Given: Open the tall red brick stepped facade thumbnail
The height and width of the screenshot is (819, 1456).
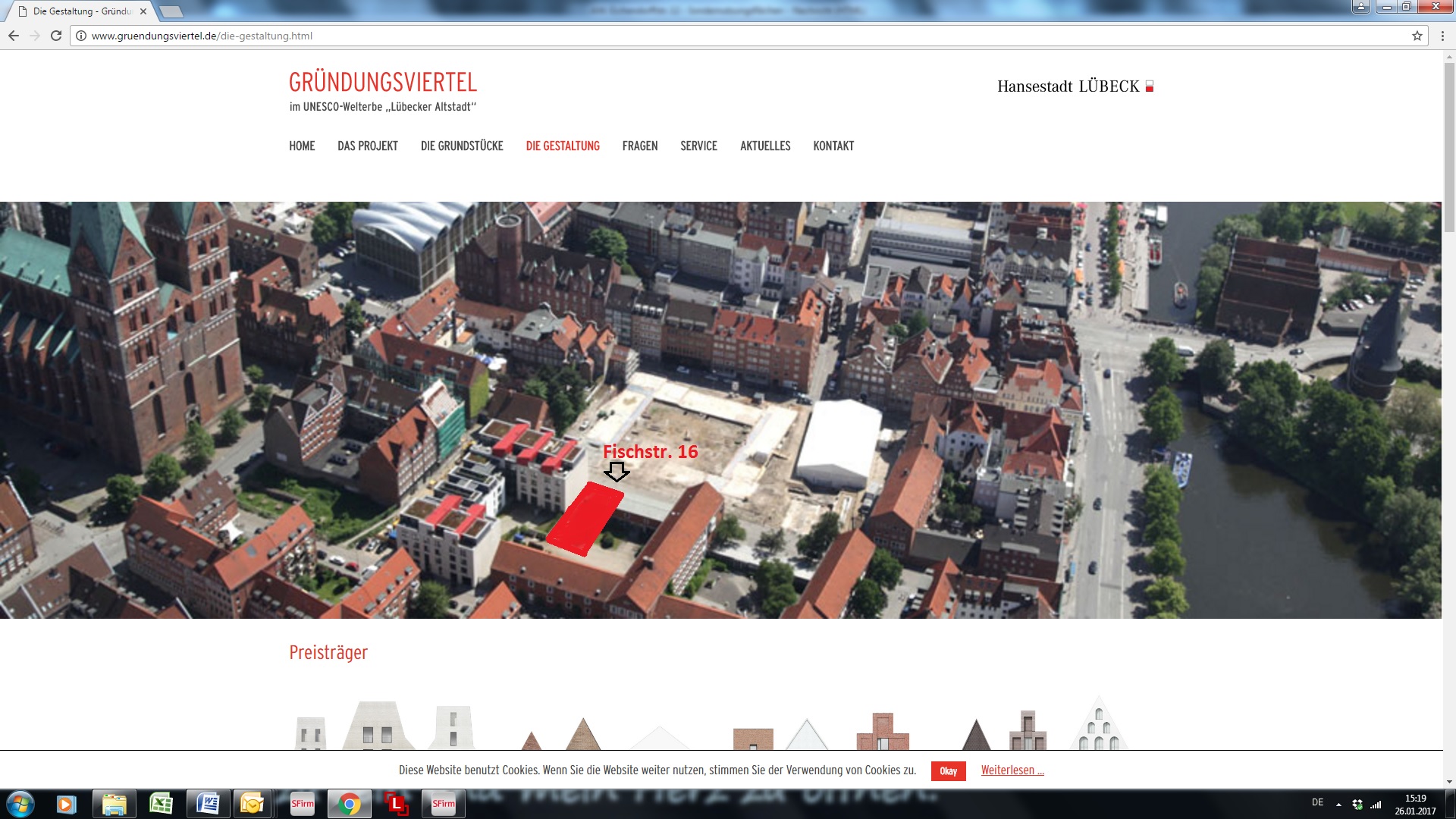Looking at the screenshot, I should coord(882,731).
